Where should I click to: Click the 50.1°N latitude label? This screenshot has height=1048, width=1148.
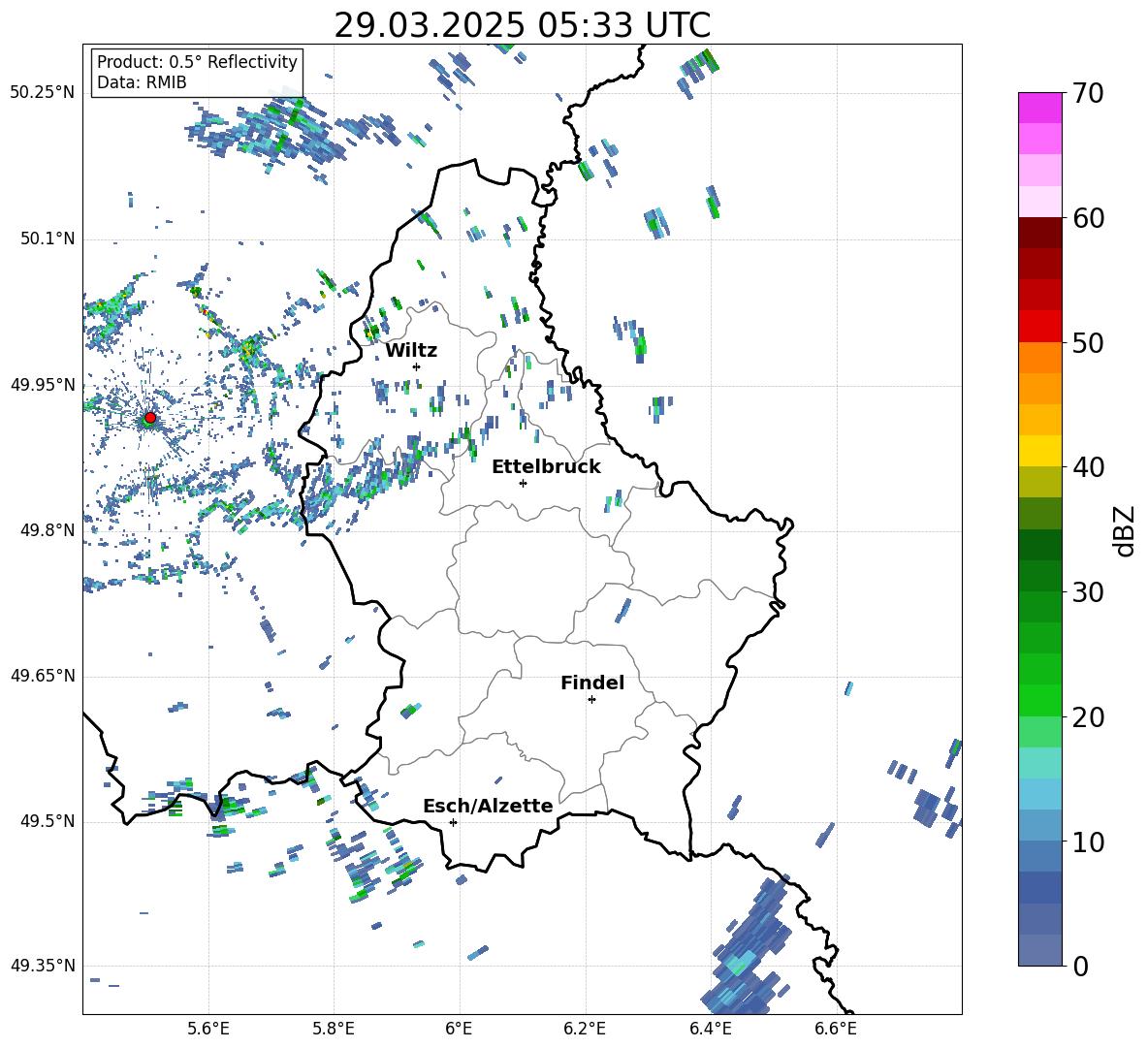coord(47,239)
